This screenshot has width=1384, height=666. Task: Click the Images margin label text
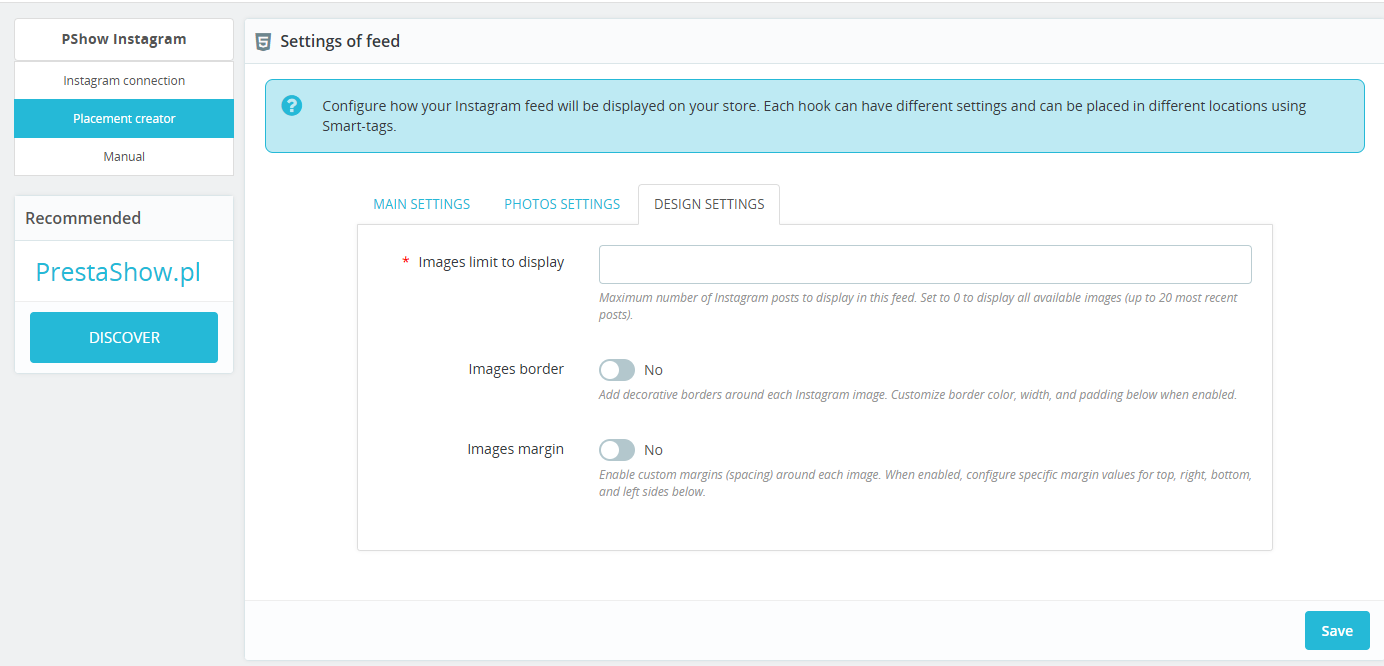[515, 449]
